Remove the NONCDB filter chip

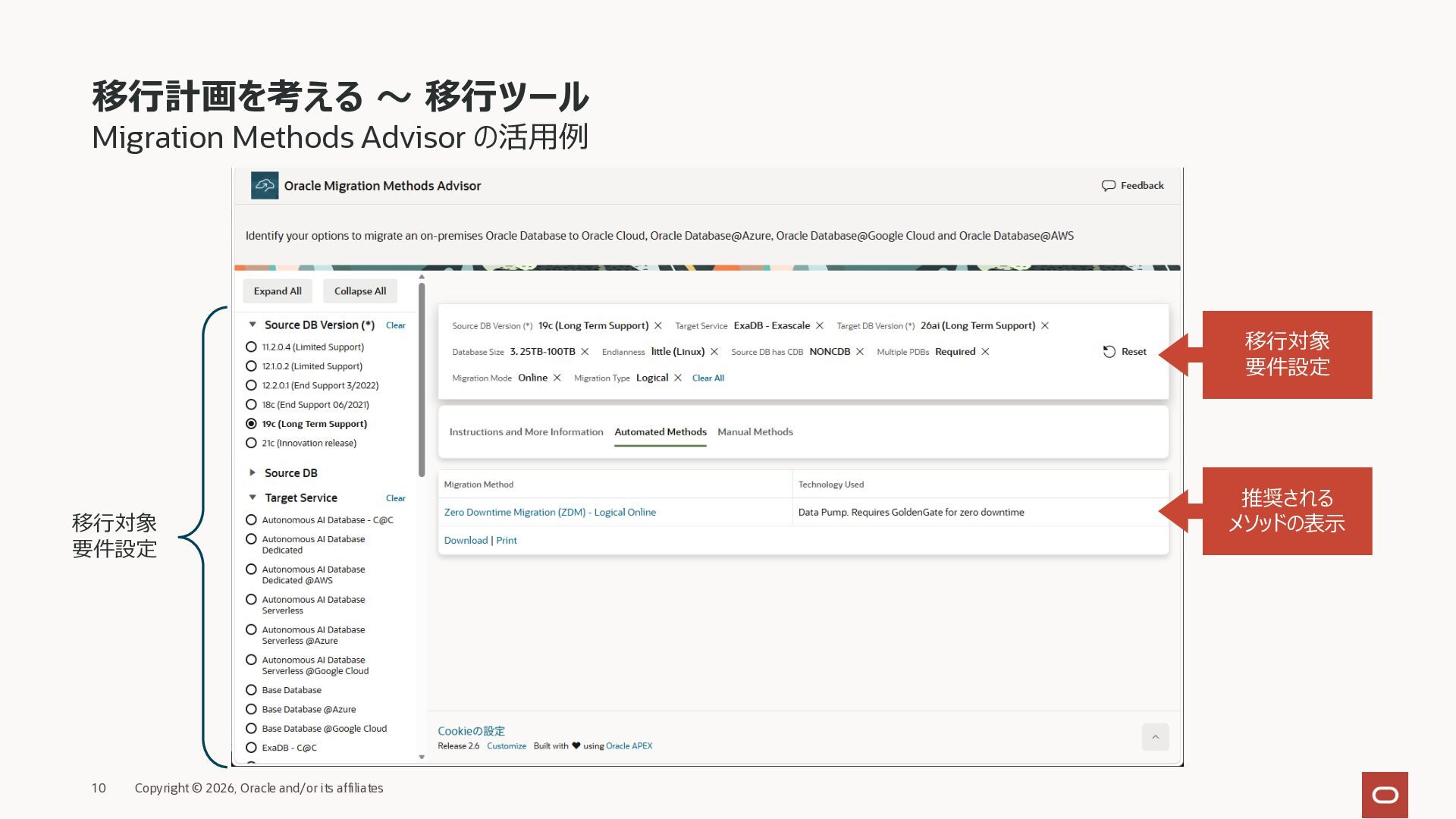tap(860, 352)
